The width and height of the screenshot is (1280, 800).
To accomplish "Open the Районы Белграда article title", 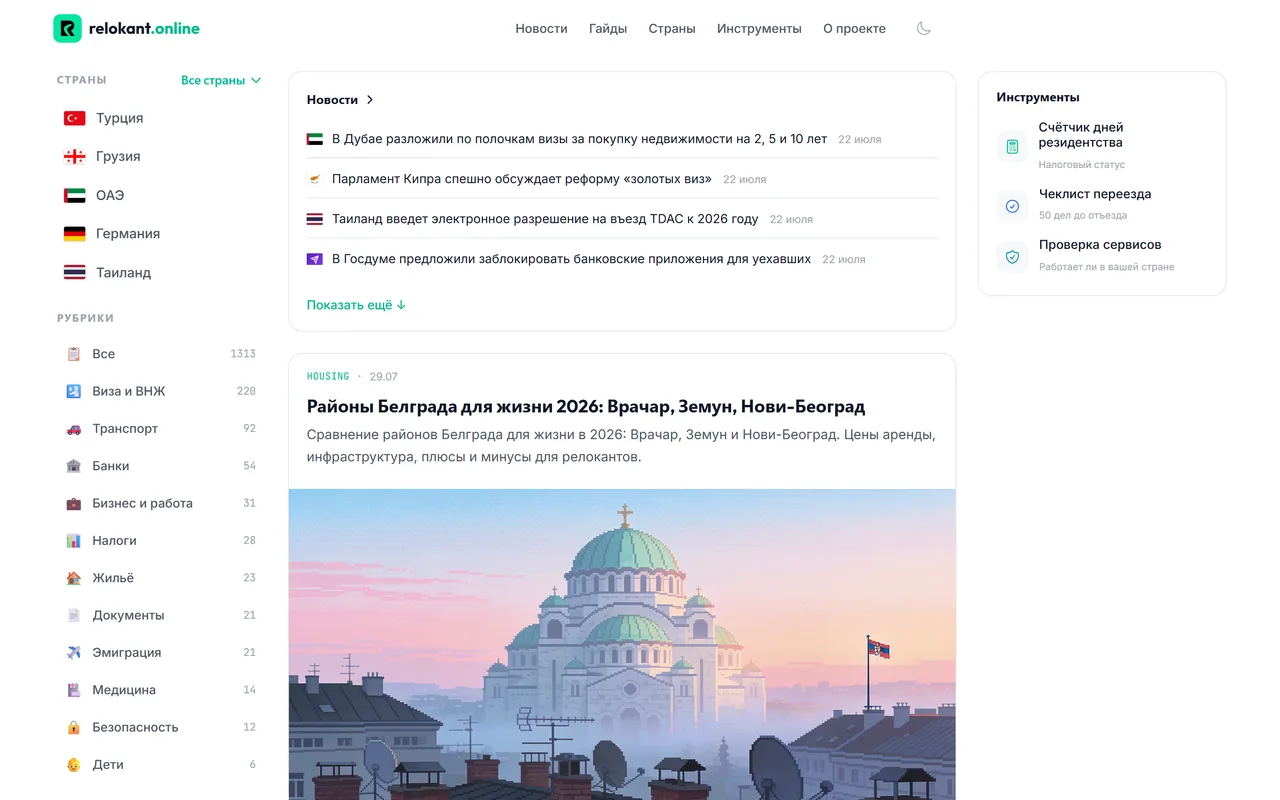I will (x=586, y=407).
